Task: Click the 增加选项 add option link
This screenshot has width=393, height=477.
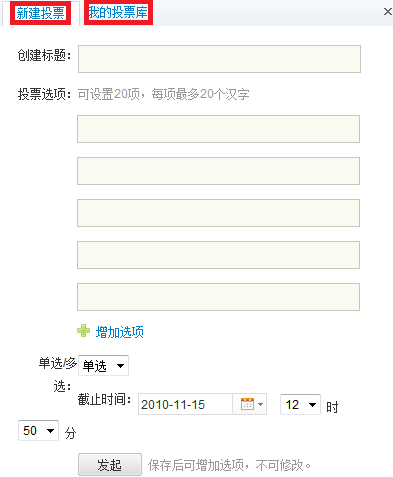Action: (120, 332)
